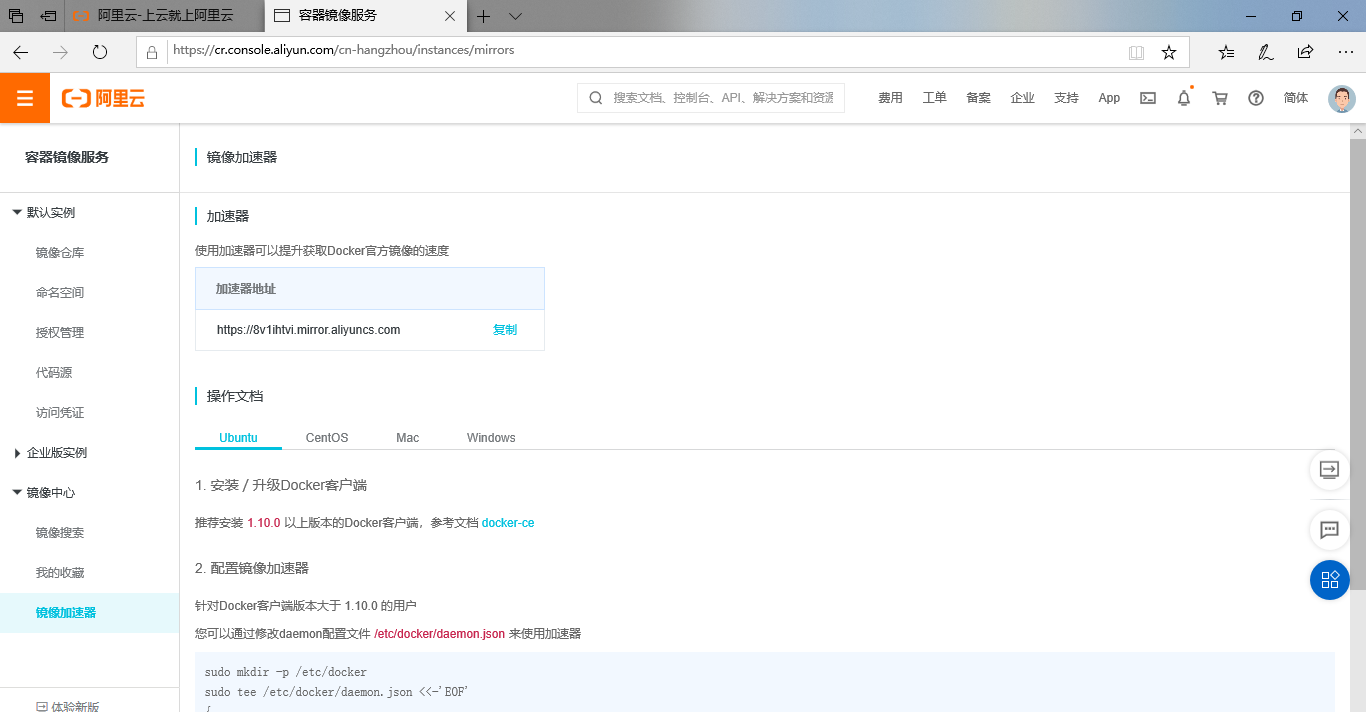
Task: Switch language via 简体
Action: point(1296,98)
